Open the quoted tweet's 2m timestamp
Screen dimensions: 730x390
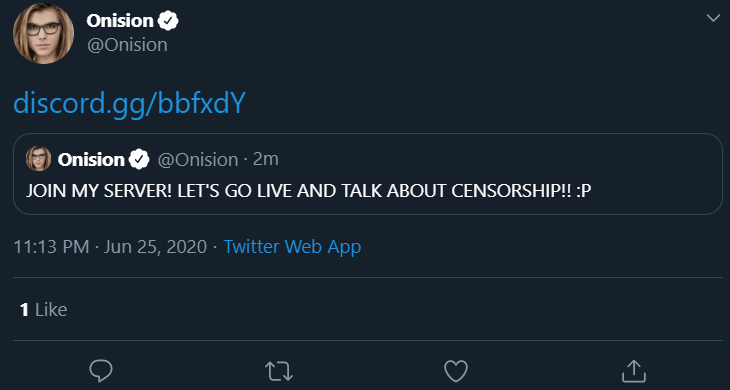click(266, 159)
